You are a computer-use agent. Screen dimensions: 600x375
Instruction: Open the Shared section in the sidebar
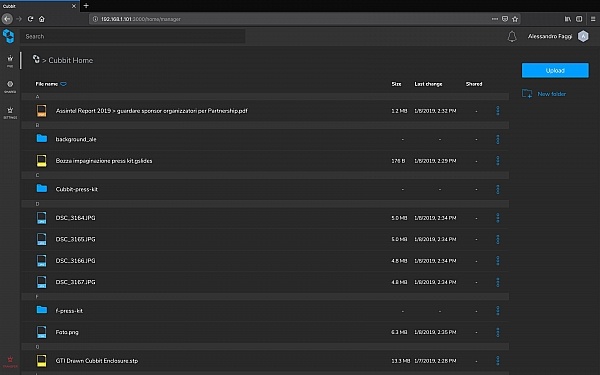pos(10,86)
